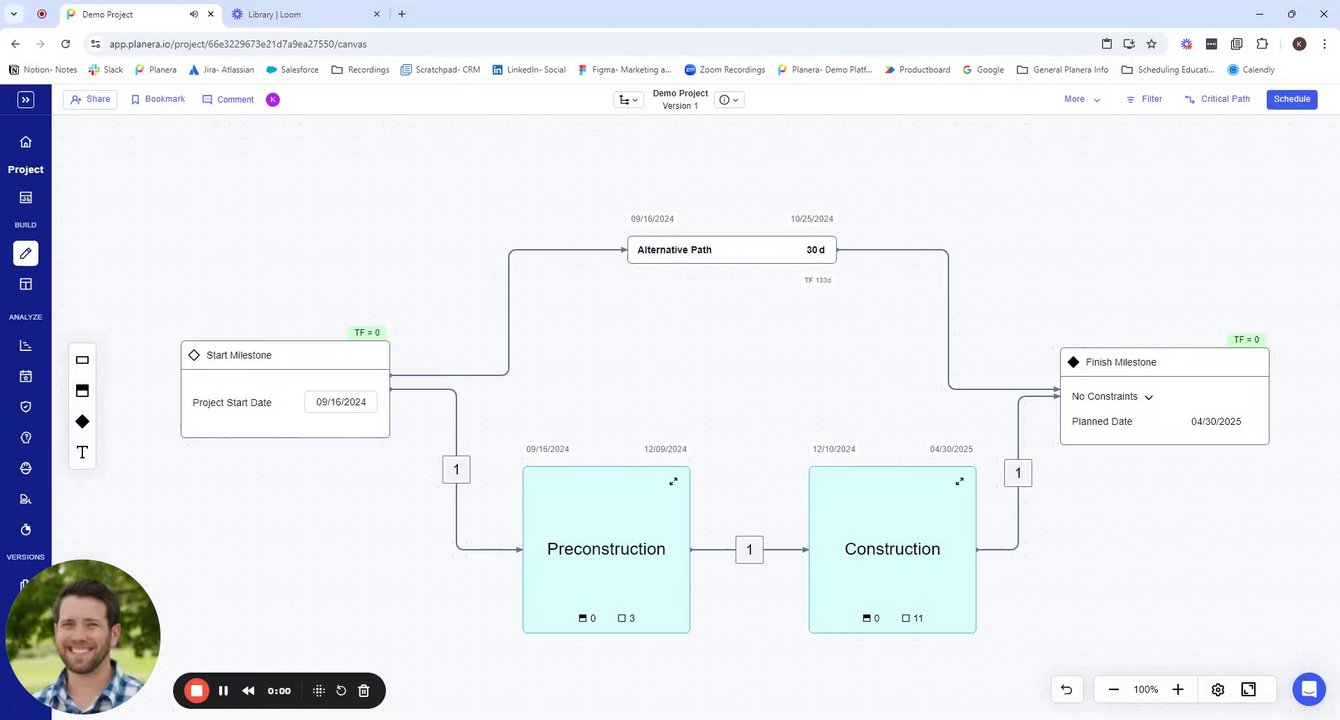Select the milestone diamond tool in palette
Viewport: 1340px width, 720px height.
coord(82,422)
